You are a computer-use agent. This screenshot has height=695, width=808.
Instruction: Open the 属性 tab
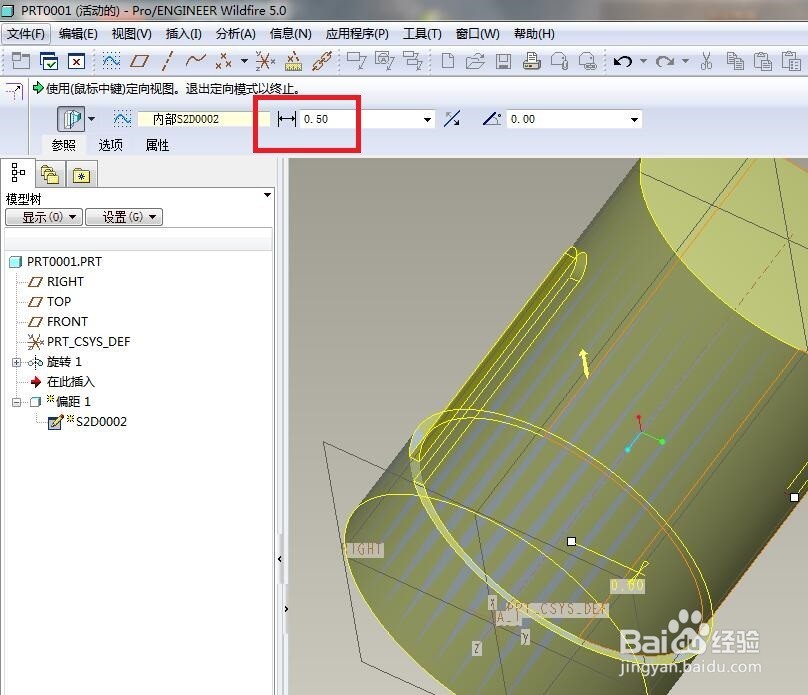coord(157,145)
